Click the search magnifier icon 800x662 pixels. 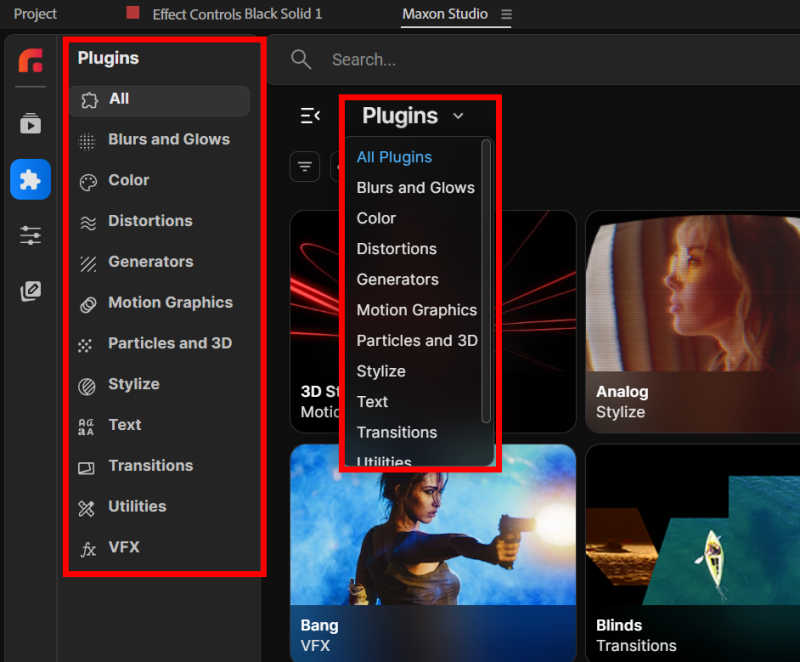pos(301,60)
